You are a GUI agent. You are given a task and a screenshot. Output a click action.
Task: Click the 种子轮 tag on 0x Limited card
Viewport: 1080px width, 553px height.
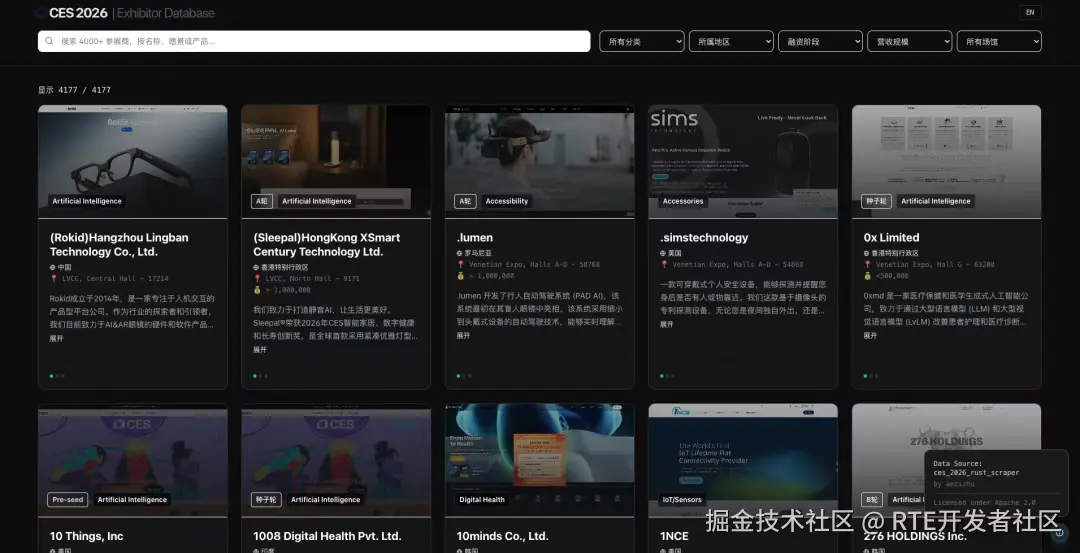pos(876,201)
